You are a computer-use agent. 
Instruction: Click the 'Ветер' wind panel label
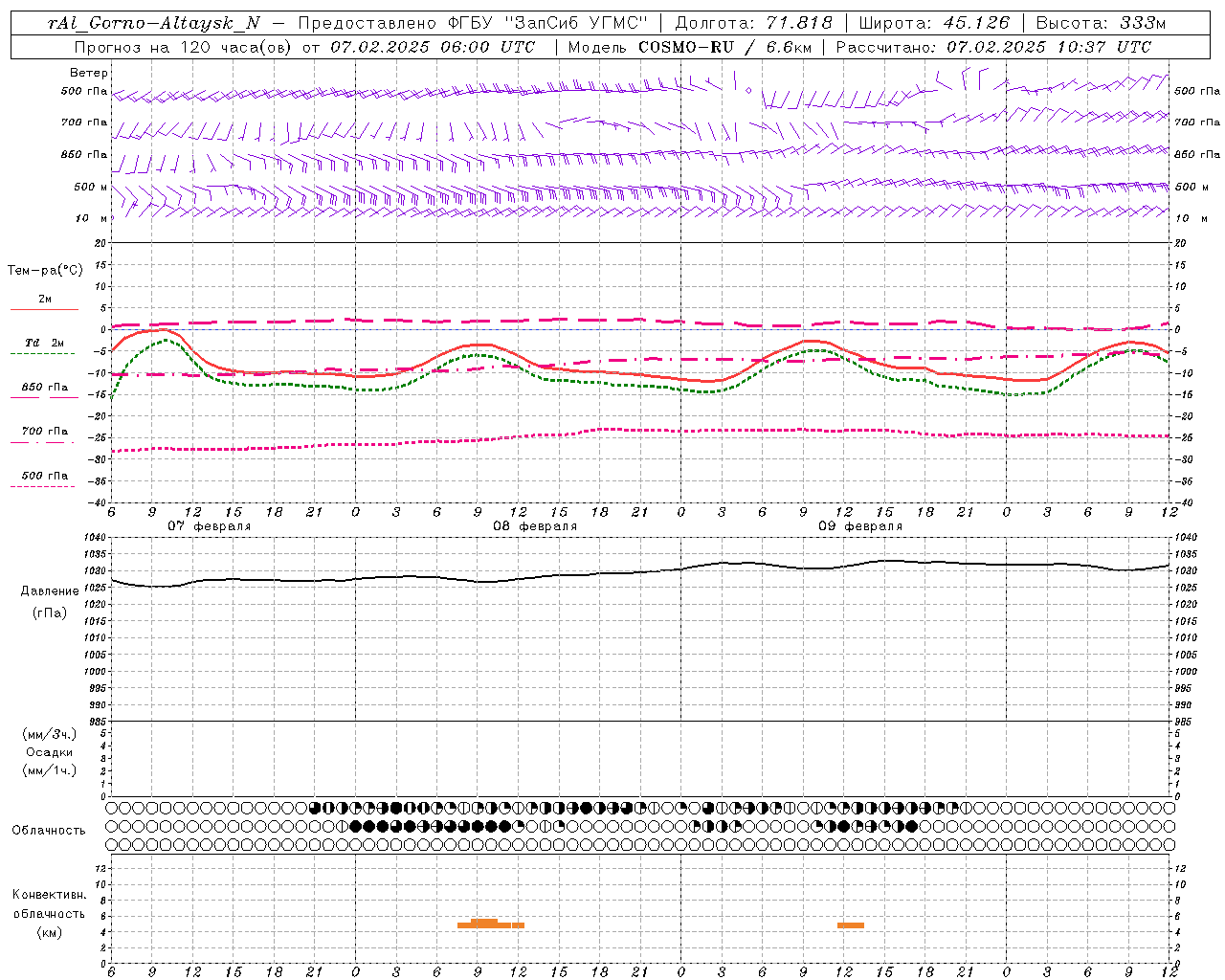tap(89, 73)
